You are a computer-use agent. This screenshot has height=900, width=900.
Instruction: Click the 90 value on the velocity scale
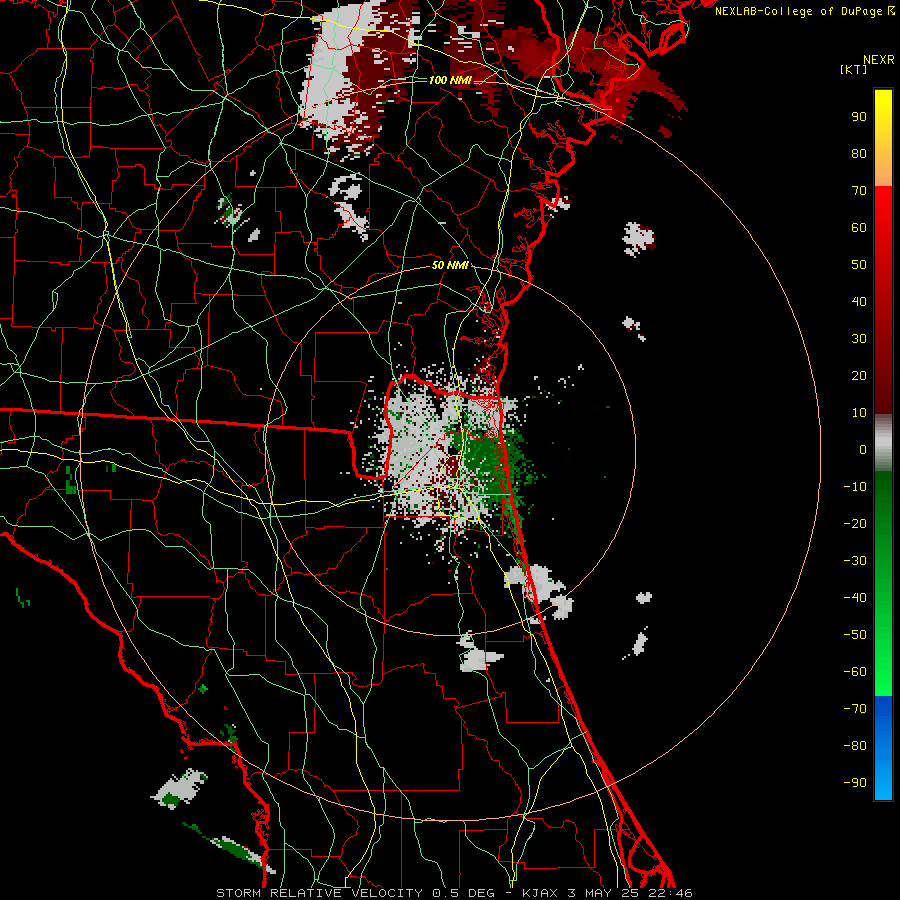[859, 117]
